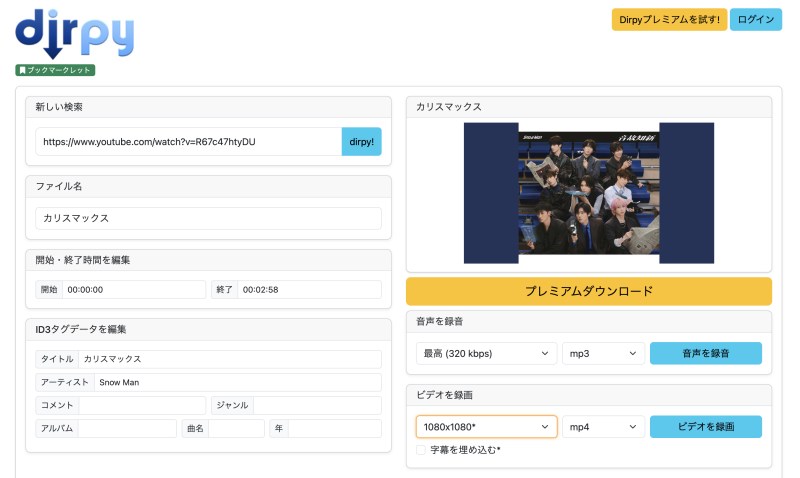
Task: Click Dirpyプレミアムを試す! button
Action: (669, 19)
